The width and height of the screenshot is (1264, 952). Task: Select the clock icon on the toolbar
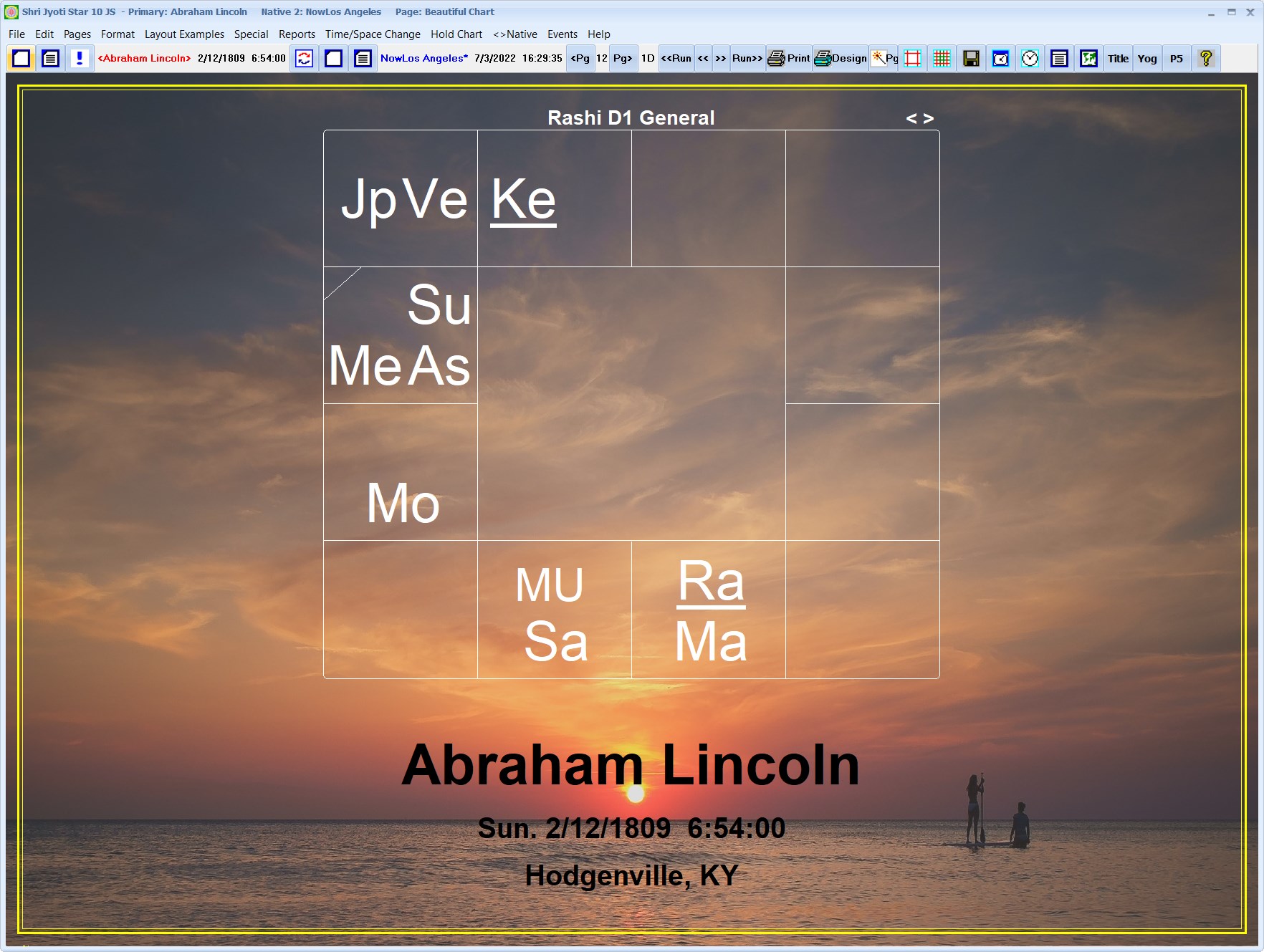pyautogui.click(x=1030, y=59)
